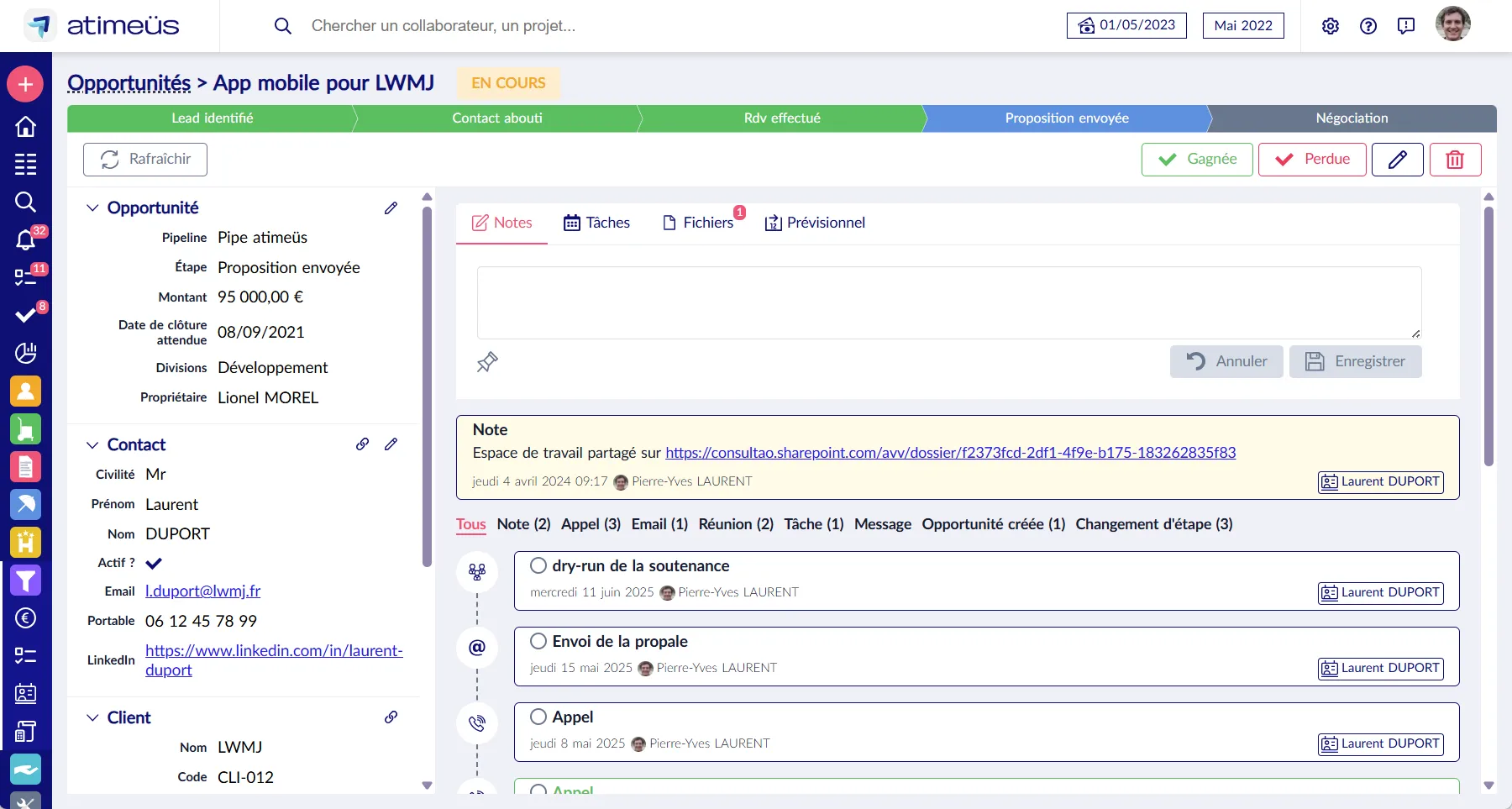The image size is (1512, 809).
Task: Edit the Contact section with pencil
Action: click(x=391, y=444)
